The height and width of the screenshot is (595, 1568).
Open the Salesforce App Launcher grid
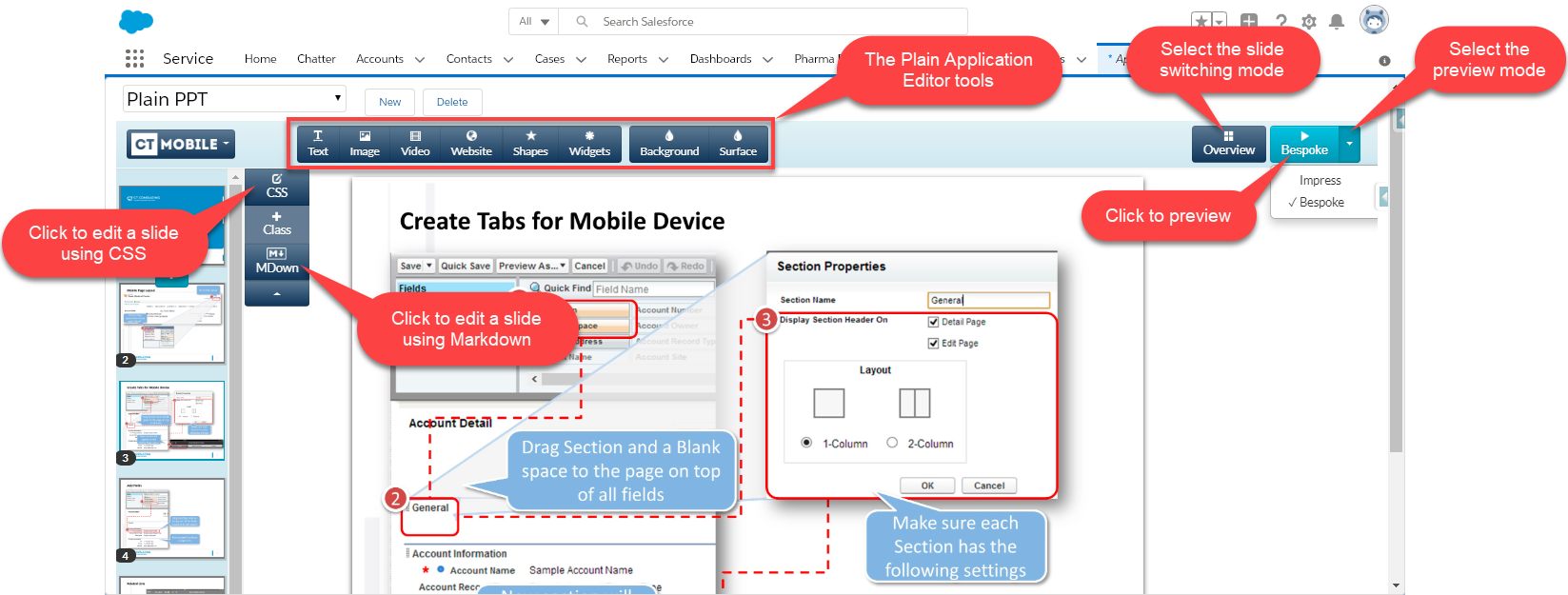(x=134, y=59)
